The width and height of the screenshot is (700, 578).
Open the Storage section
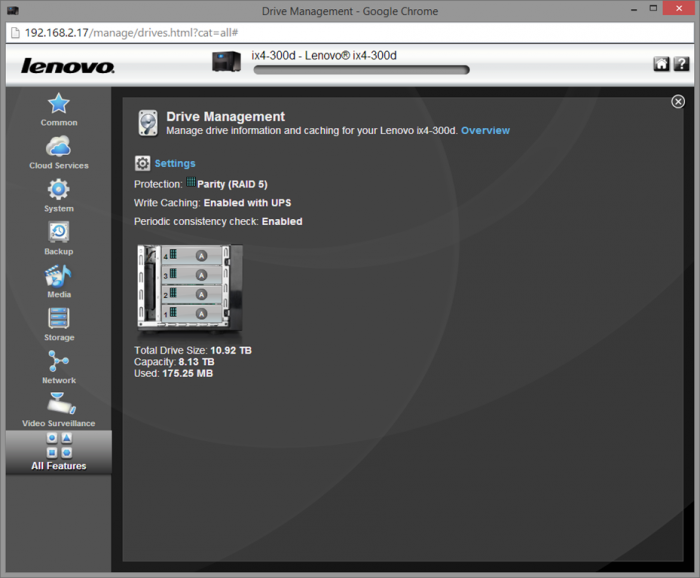tap(59, 322)
